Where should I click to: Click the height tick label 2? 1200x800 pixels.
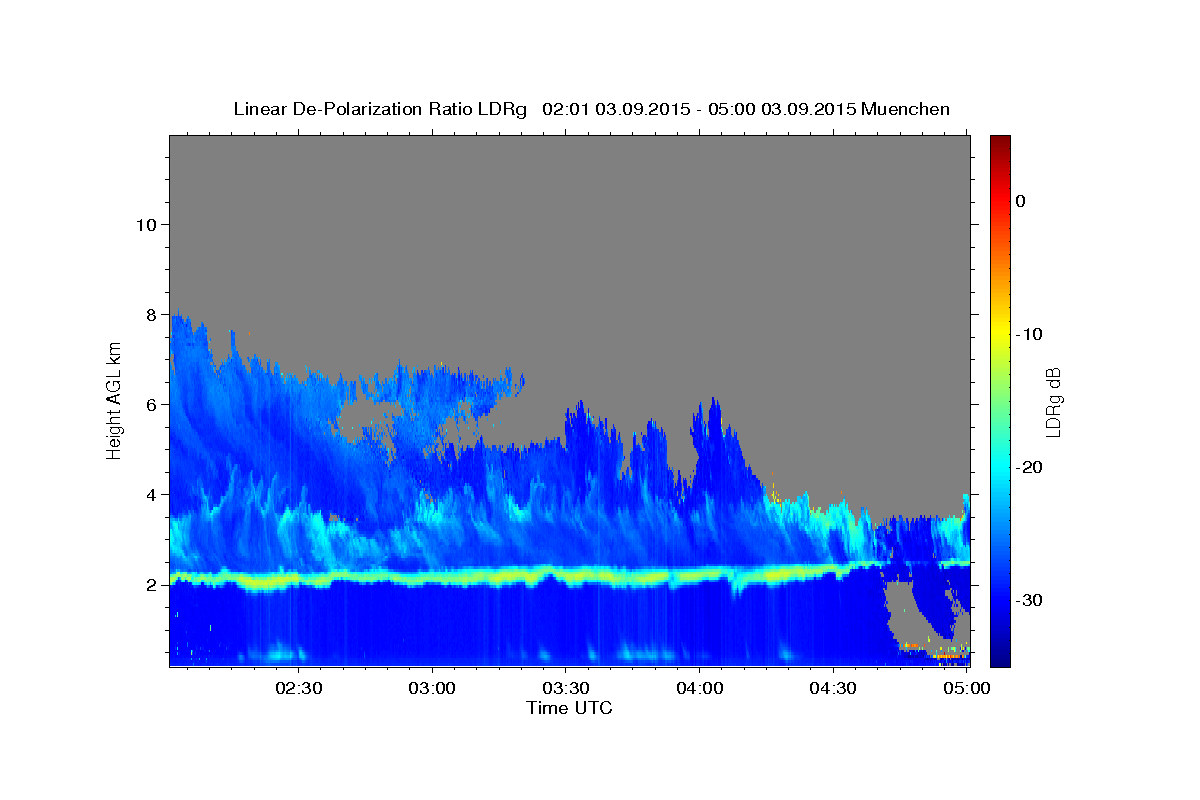pos(150,584)
